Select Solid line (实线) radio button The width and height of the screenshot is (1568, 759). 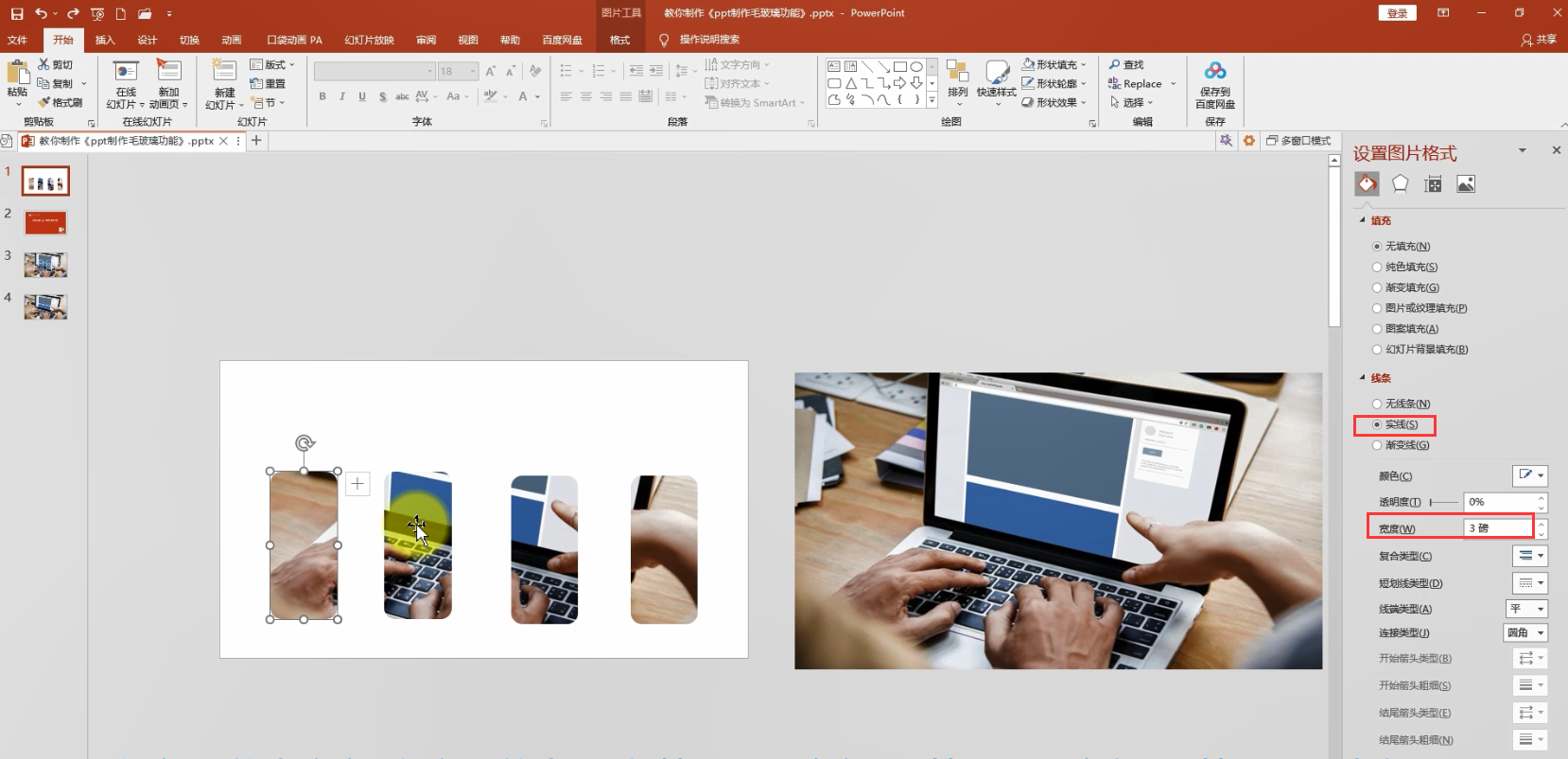[x=1377, y=424]
